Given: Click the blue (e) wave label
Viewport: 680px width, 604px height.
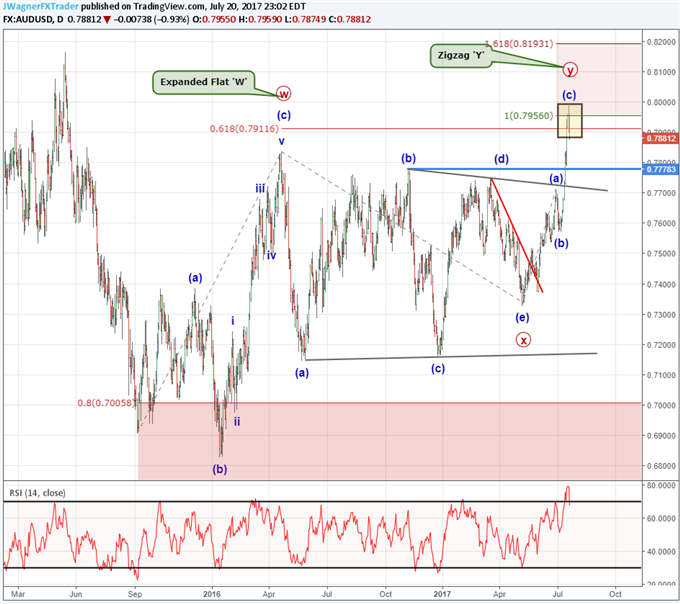Looking at the screenshot, I should [522, 317].
